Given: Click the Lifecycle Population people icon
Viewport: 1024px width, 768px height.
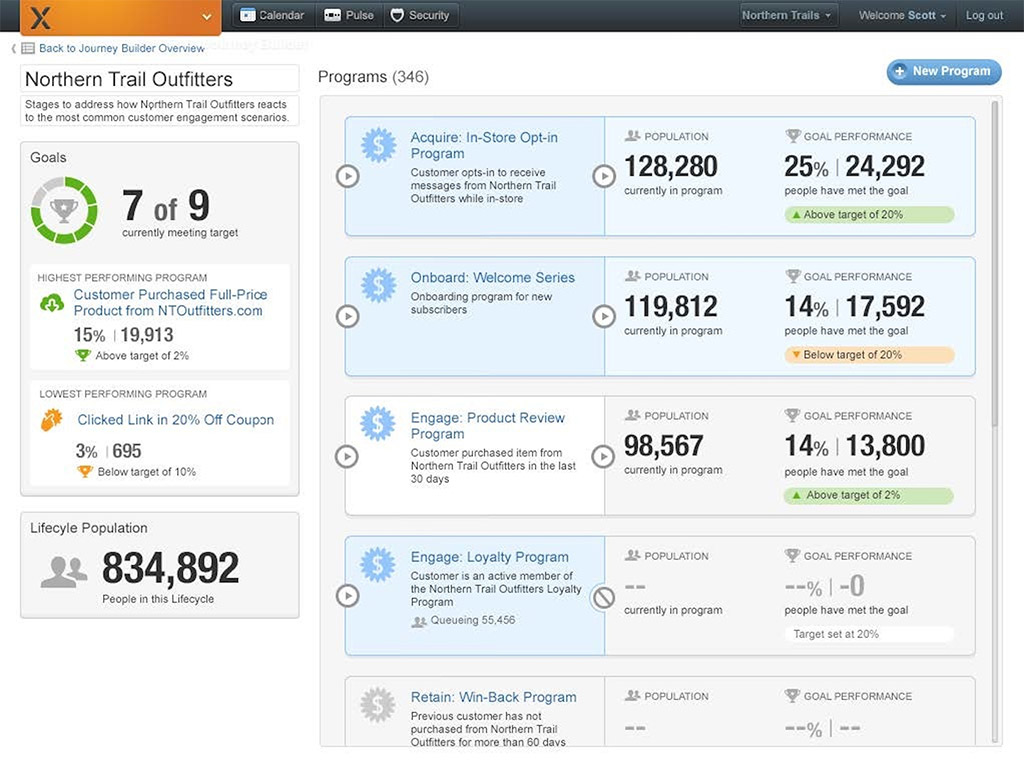Looking at the screenshot, I should 63,572.
